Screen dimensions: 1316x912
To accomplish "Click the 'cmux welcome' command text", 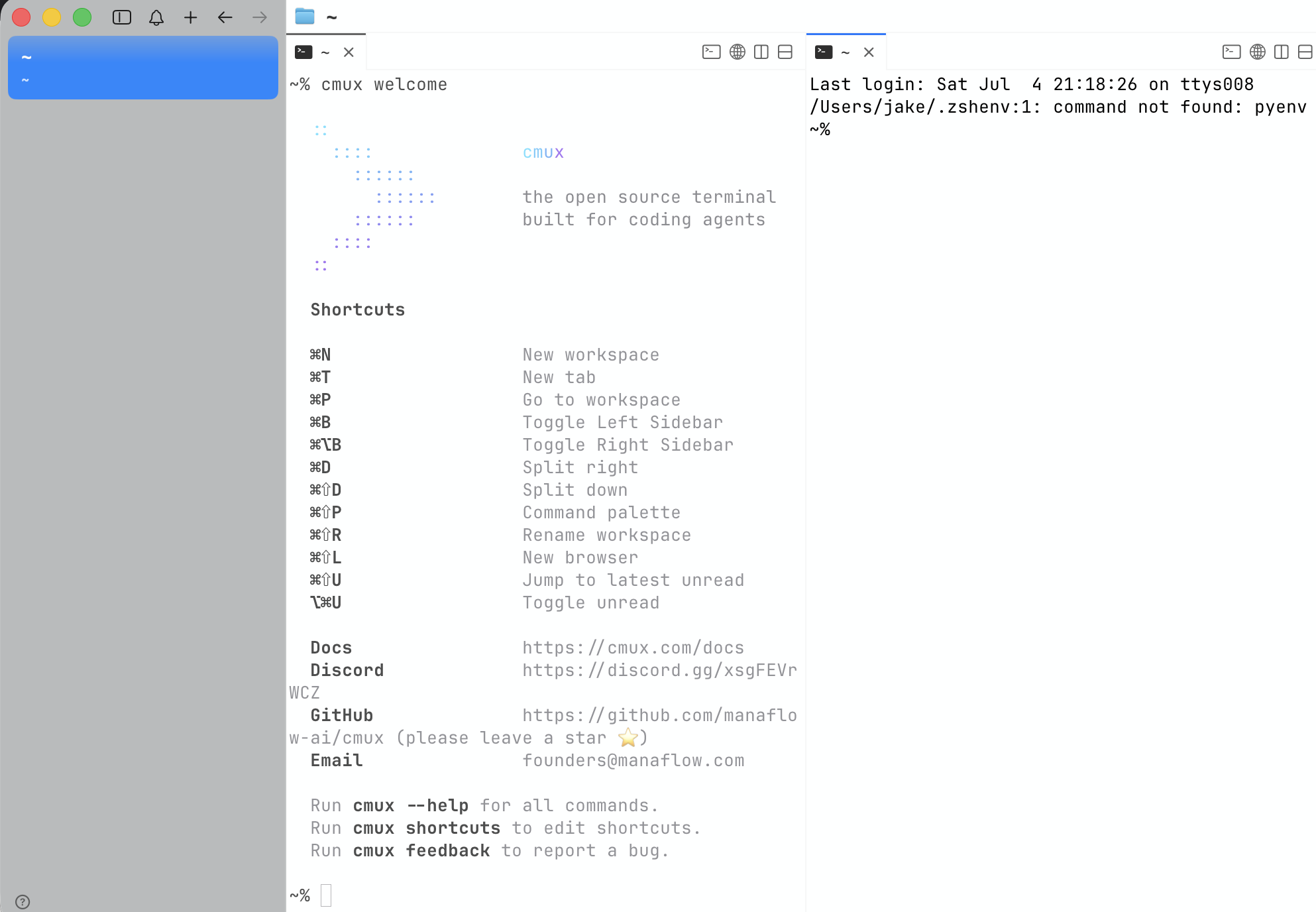I will click(x=384, y=84).
